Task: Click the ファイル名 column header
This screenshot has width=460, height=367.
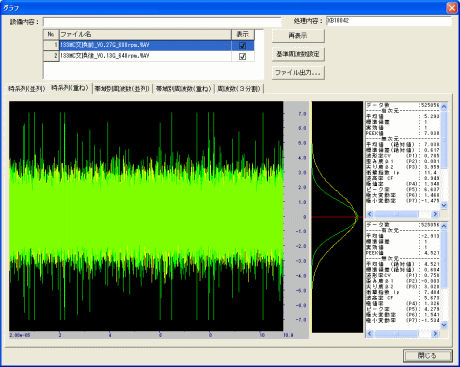Action: (145, 34)
